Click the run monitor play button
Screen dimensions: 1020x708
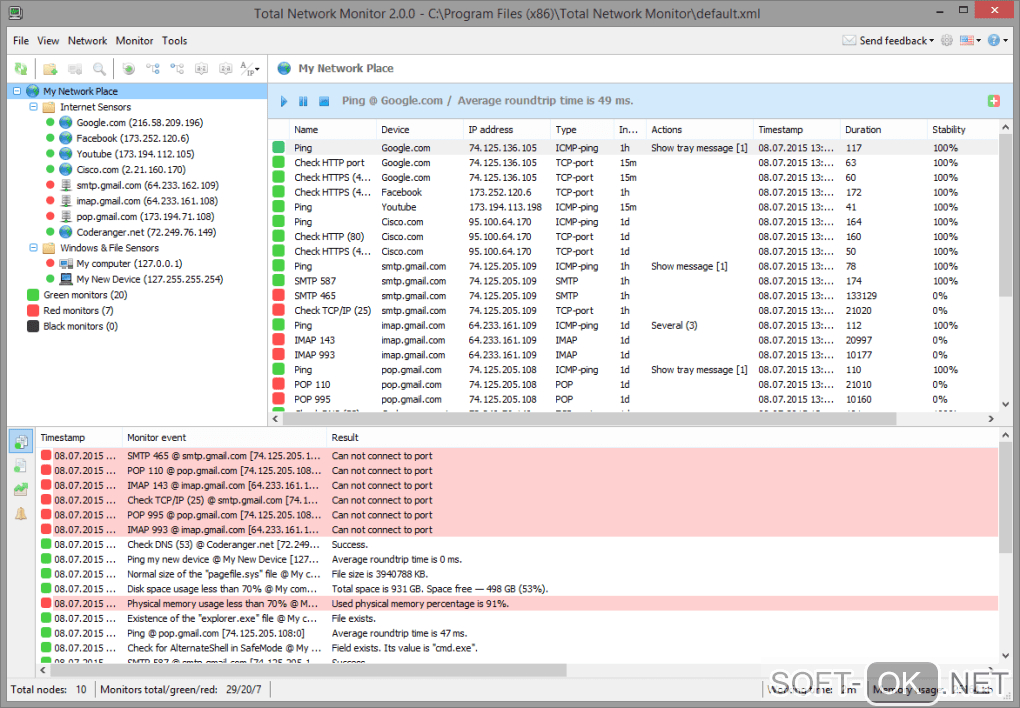click(284, 101)
